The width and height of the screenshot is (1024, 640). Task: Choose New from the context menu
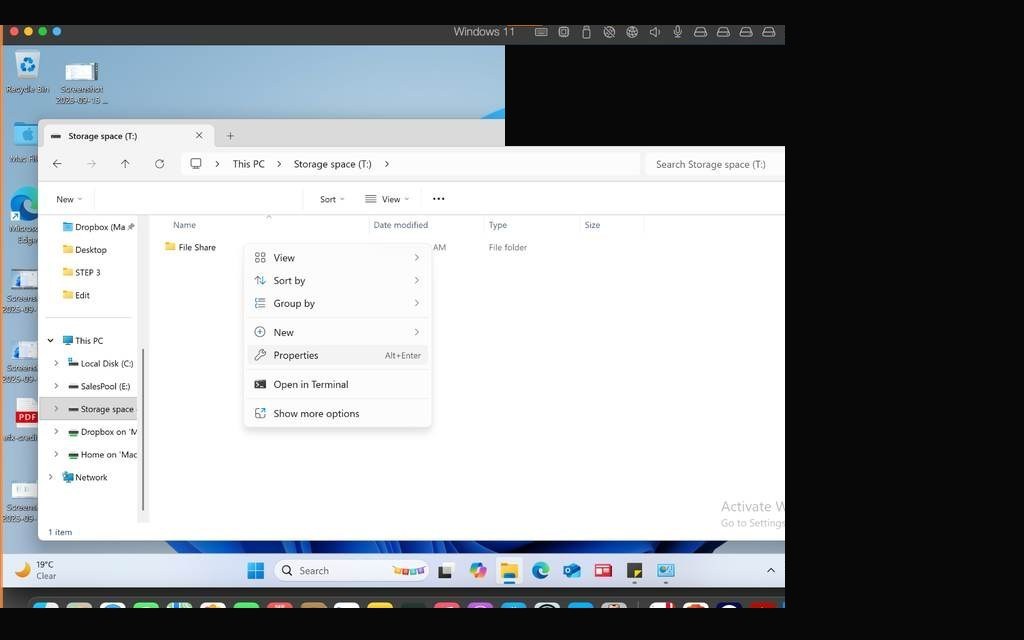[338, 332]
